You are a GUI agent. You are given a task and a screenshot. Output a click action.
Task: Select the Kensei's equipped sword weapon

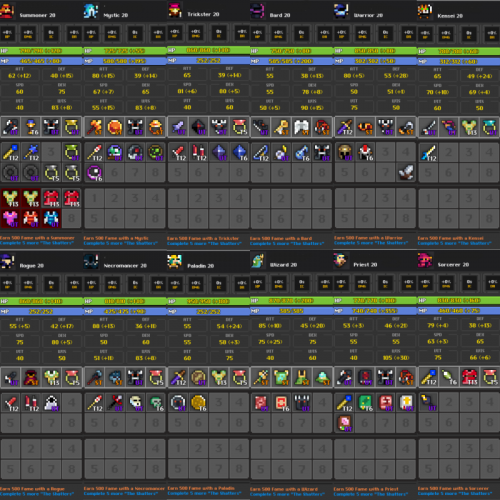point(428,127)
